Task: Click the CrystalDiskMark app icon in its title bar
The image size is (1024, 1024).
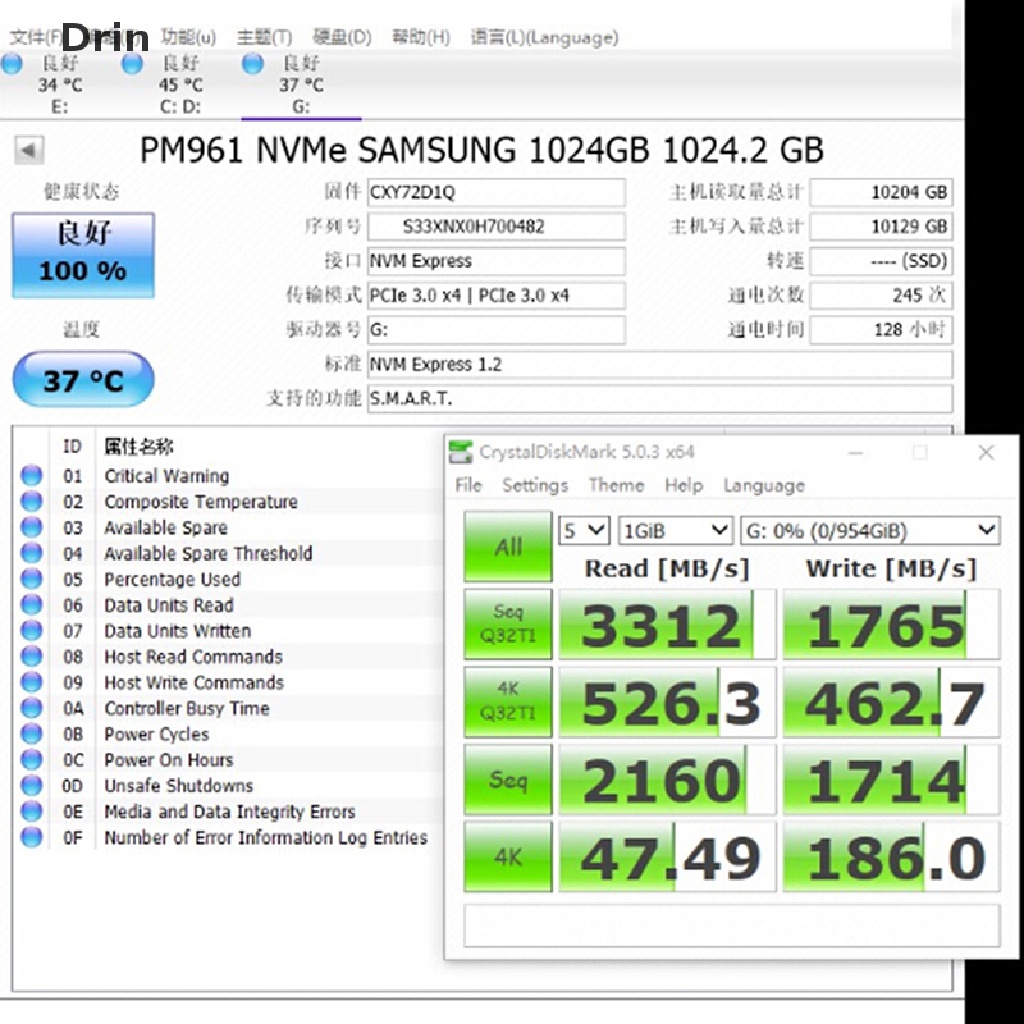Action: [460, 452]
